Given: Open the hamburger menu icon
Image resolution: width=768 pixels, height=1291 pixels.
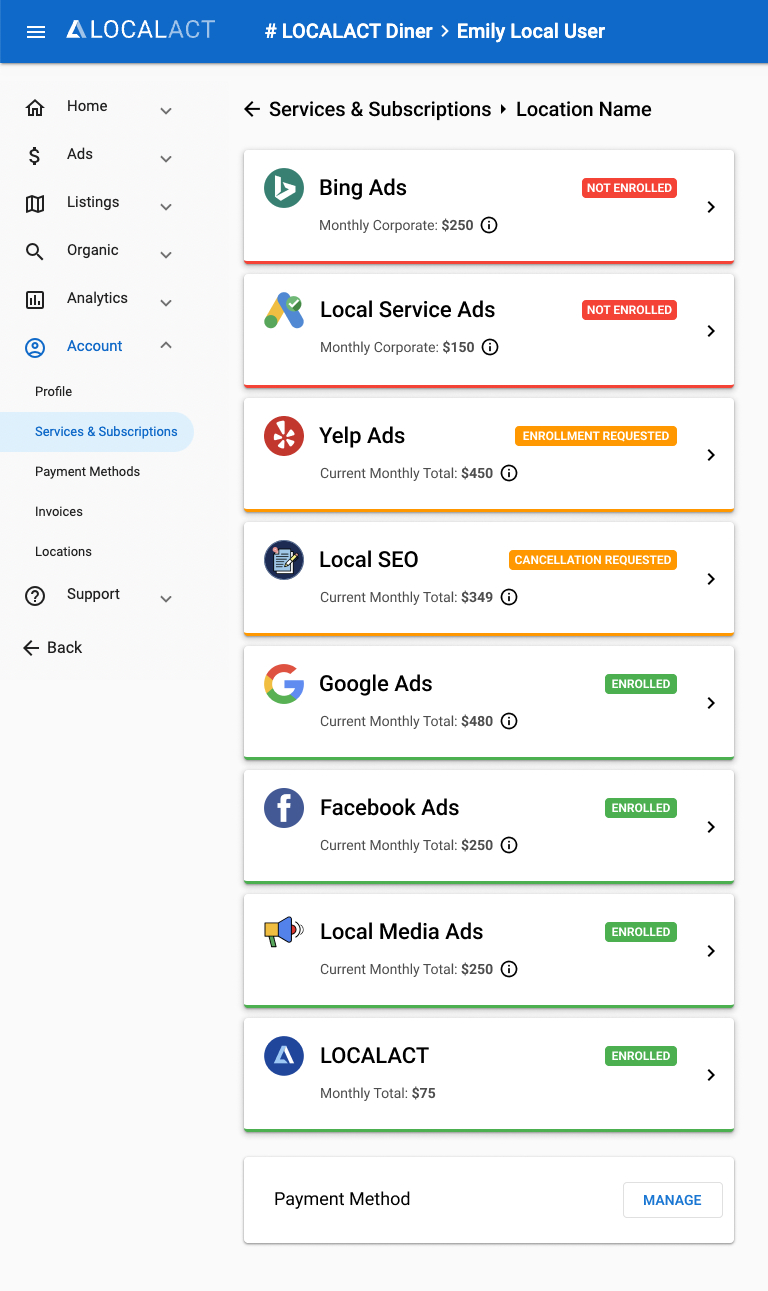Looking at the screenshot, I should click(x=36, y=31).
